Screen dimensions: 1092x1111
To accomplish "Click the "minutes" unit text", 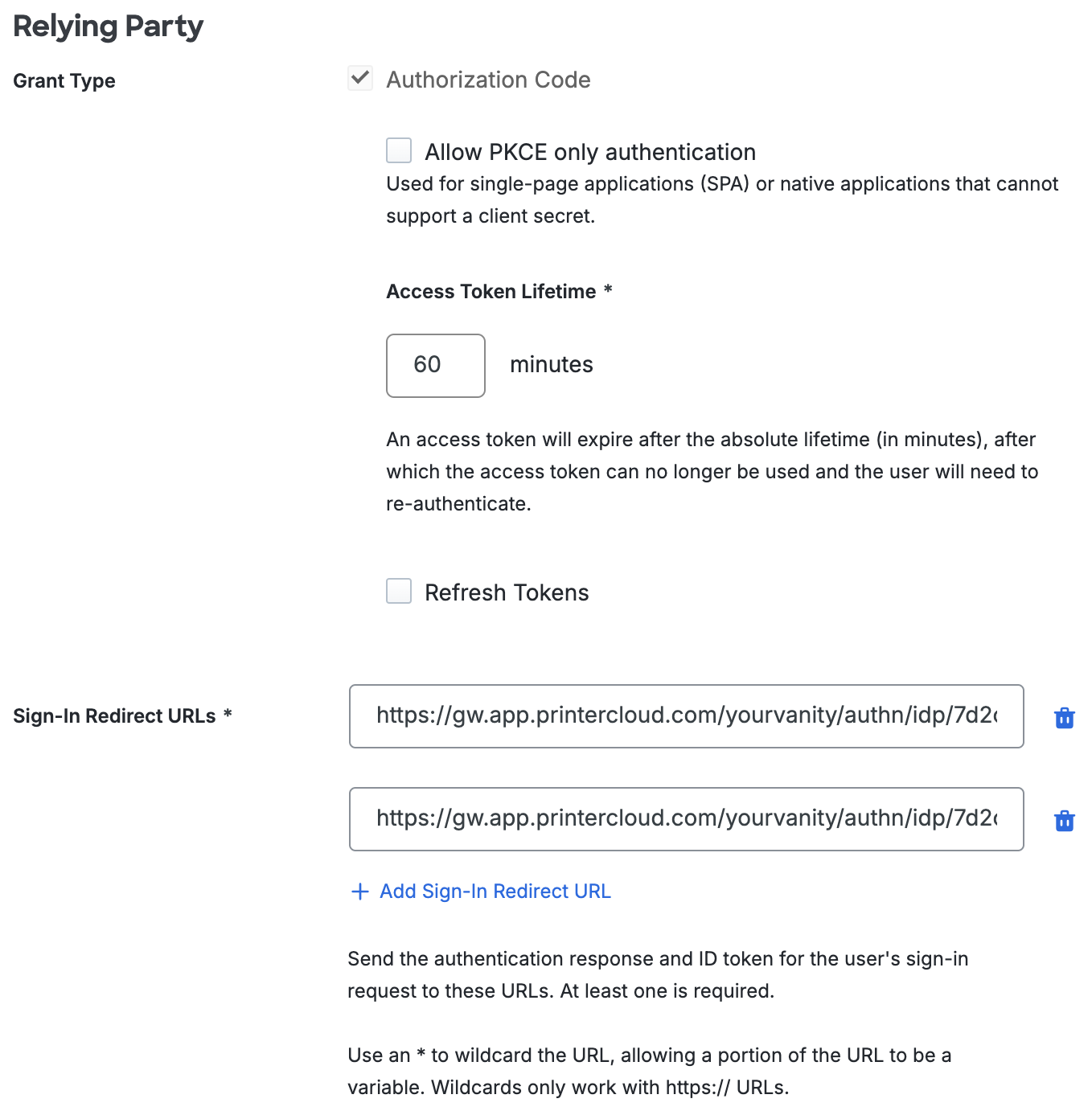I will pyautogui.click(x=552, y=365).
